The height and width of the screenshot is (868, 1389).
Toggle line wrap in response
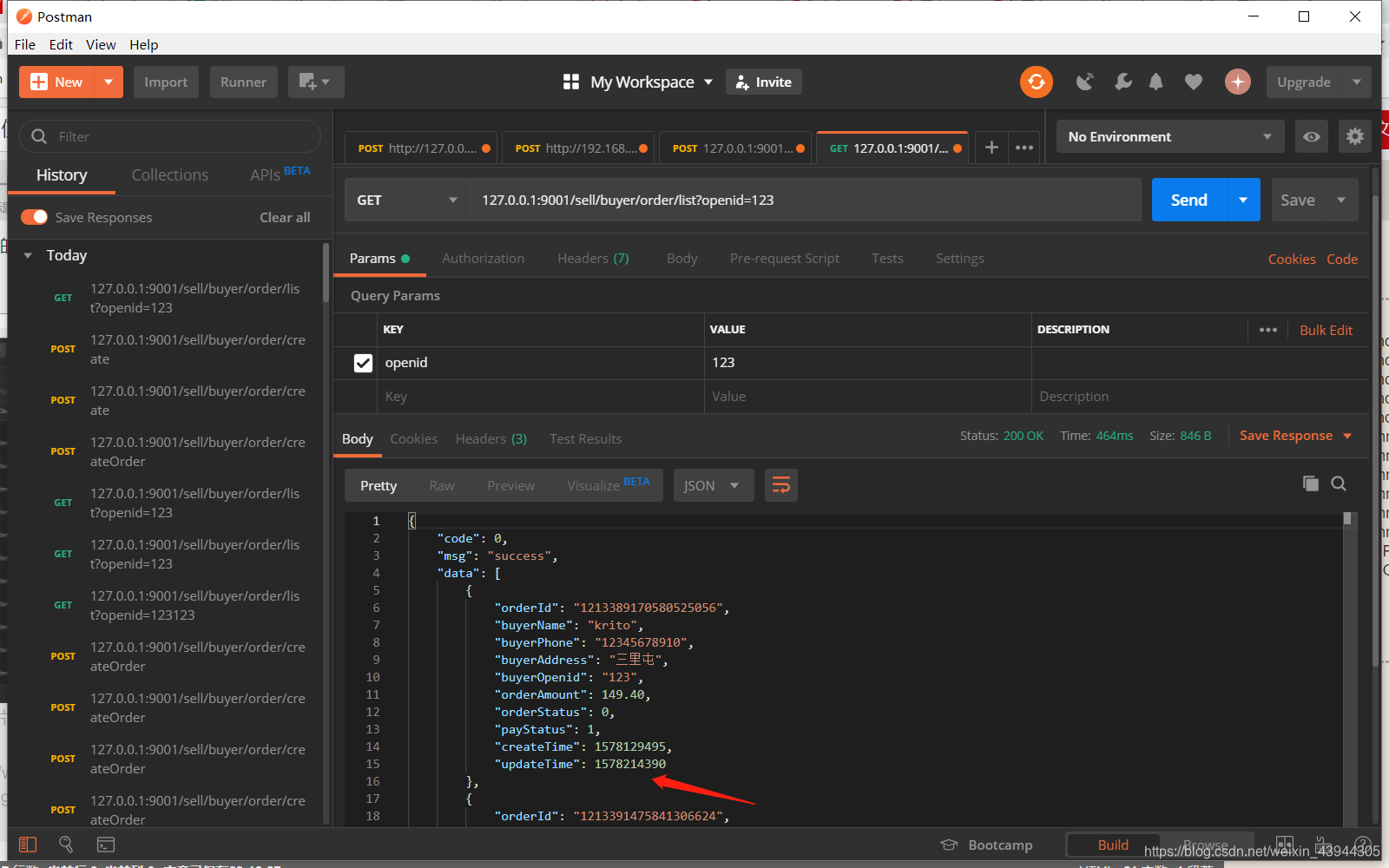781,485
